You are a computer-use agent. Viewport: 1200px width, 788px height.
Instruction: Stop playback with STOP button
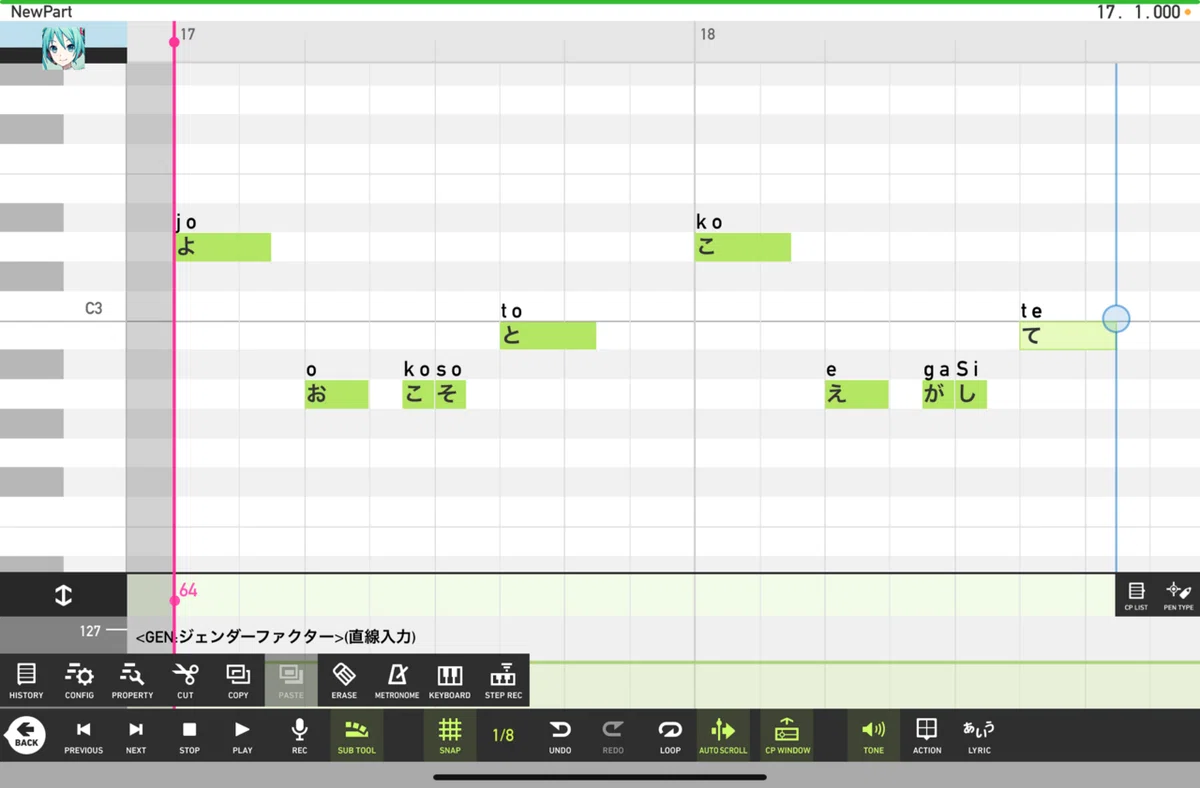(189, 736)
